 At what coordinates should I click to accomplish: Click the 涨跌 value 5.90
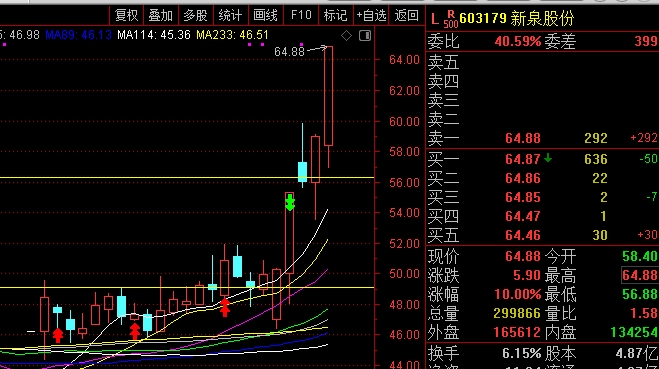(x=527, y=275)
